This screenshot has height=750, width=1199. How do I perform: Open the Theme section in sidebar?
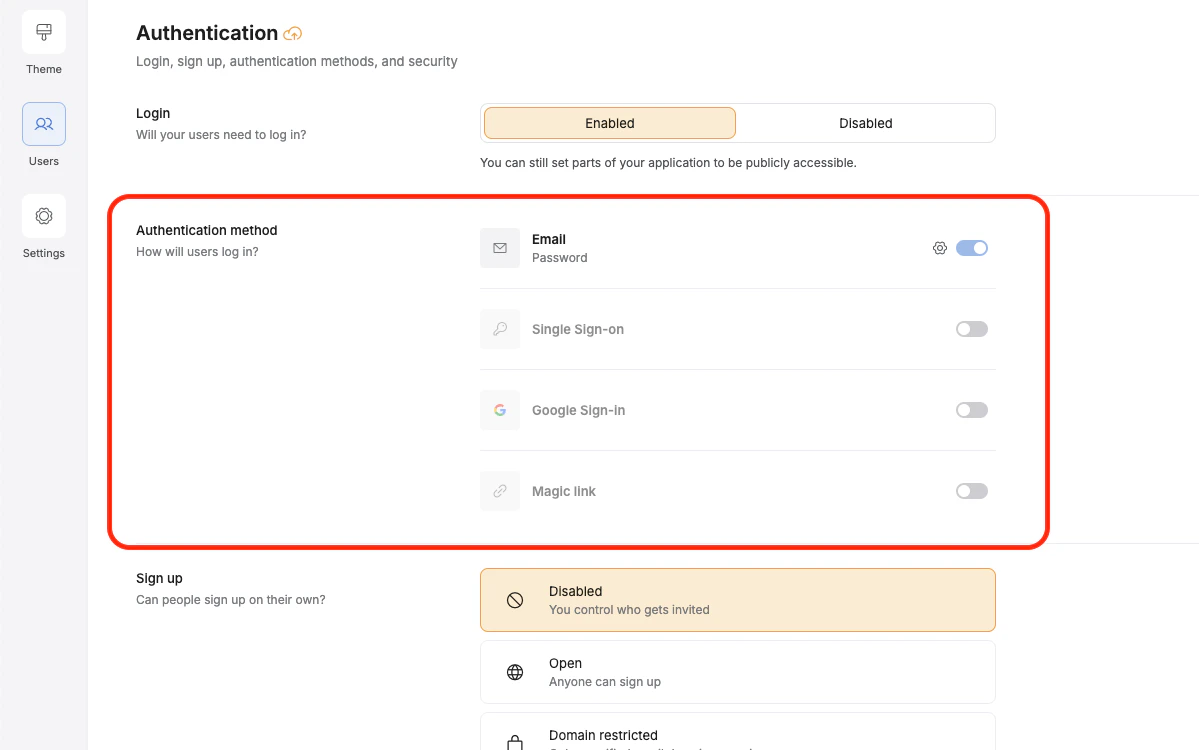pyautogui.click(x=44, y=32)
